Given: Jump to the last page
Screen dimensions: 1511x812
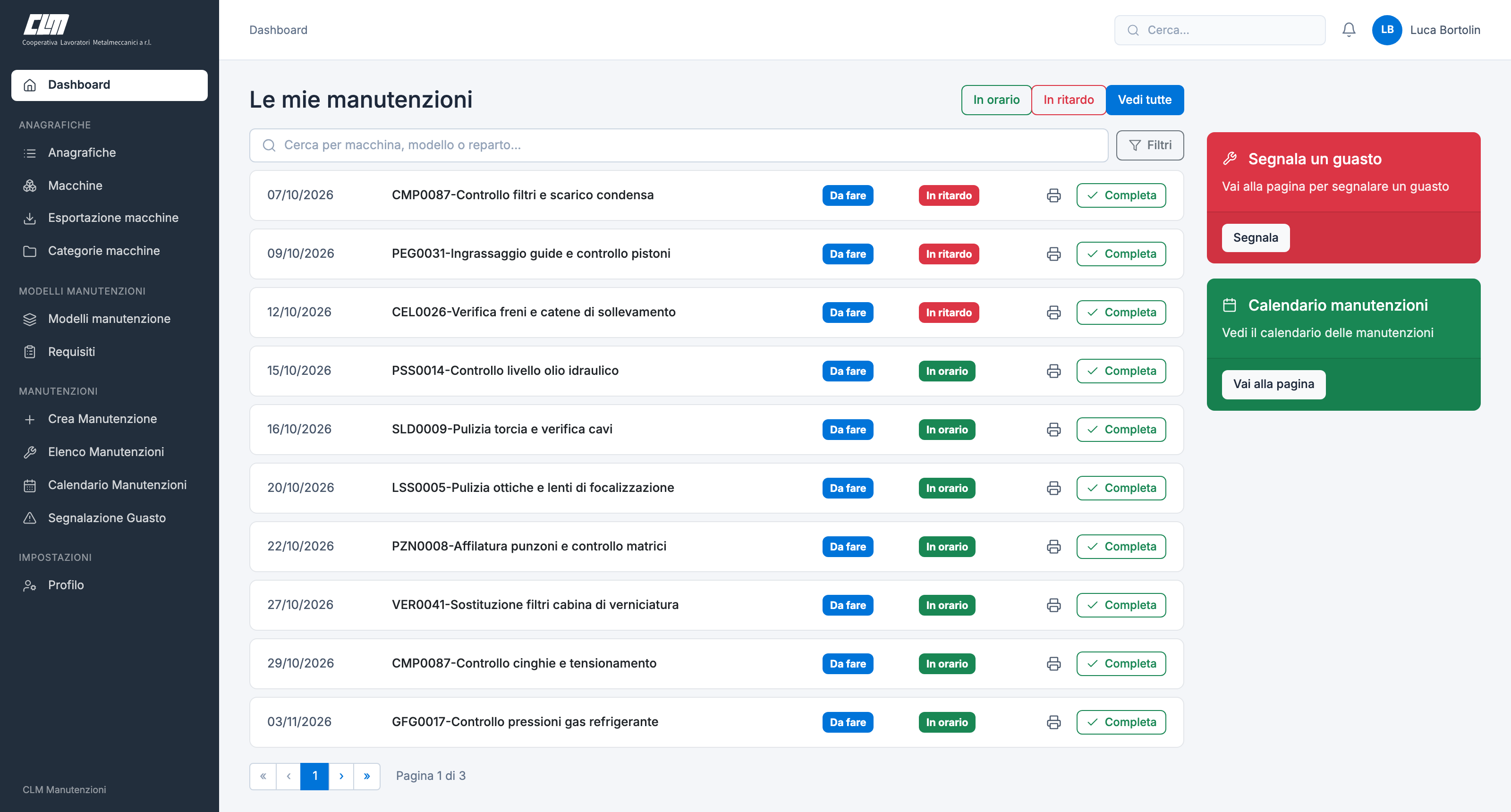Looking at the screenshot, I should coord(366,776).
